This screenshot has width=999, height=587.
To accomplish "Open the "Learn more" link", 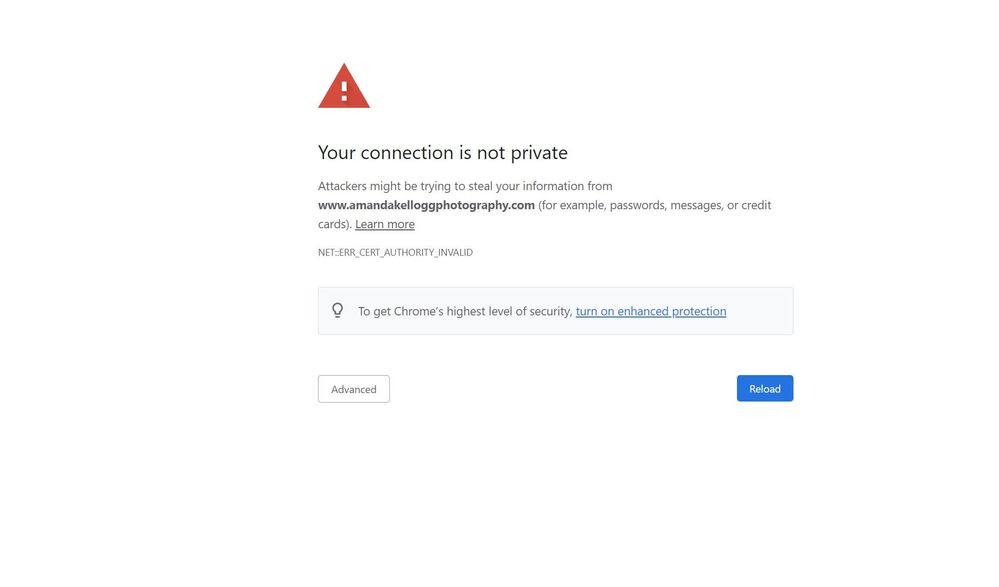I will (x=384, y=225).
